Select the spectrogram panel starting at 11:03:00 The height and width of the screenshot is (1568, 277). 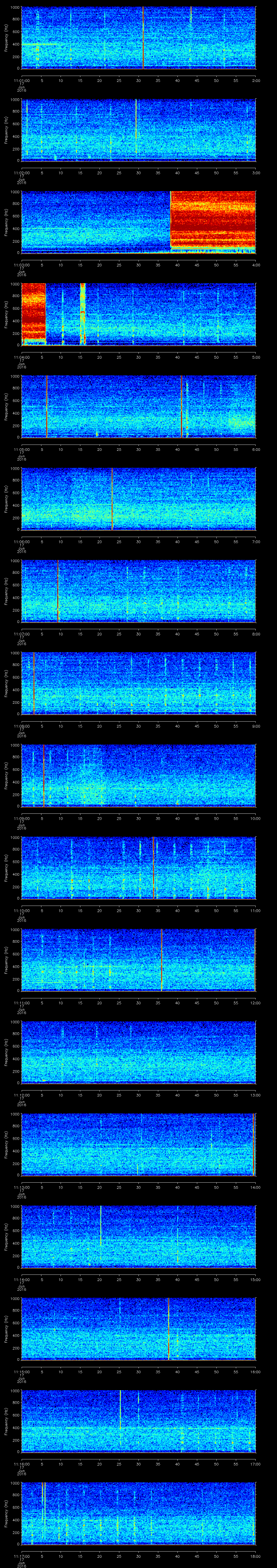click(139, 222)
